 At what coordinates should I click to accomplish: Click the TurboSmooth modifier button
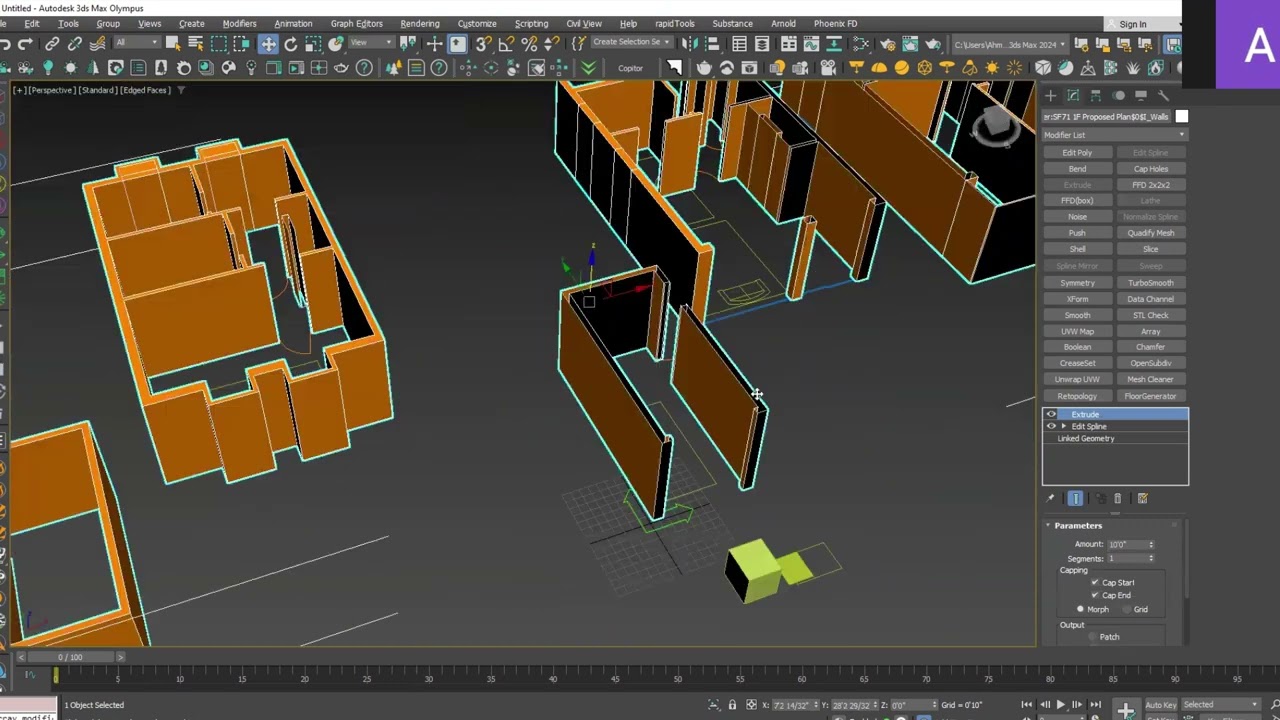tap(1151, 283)
